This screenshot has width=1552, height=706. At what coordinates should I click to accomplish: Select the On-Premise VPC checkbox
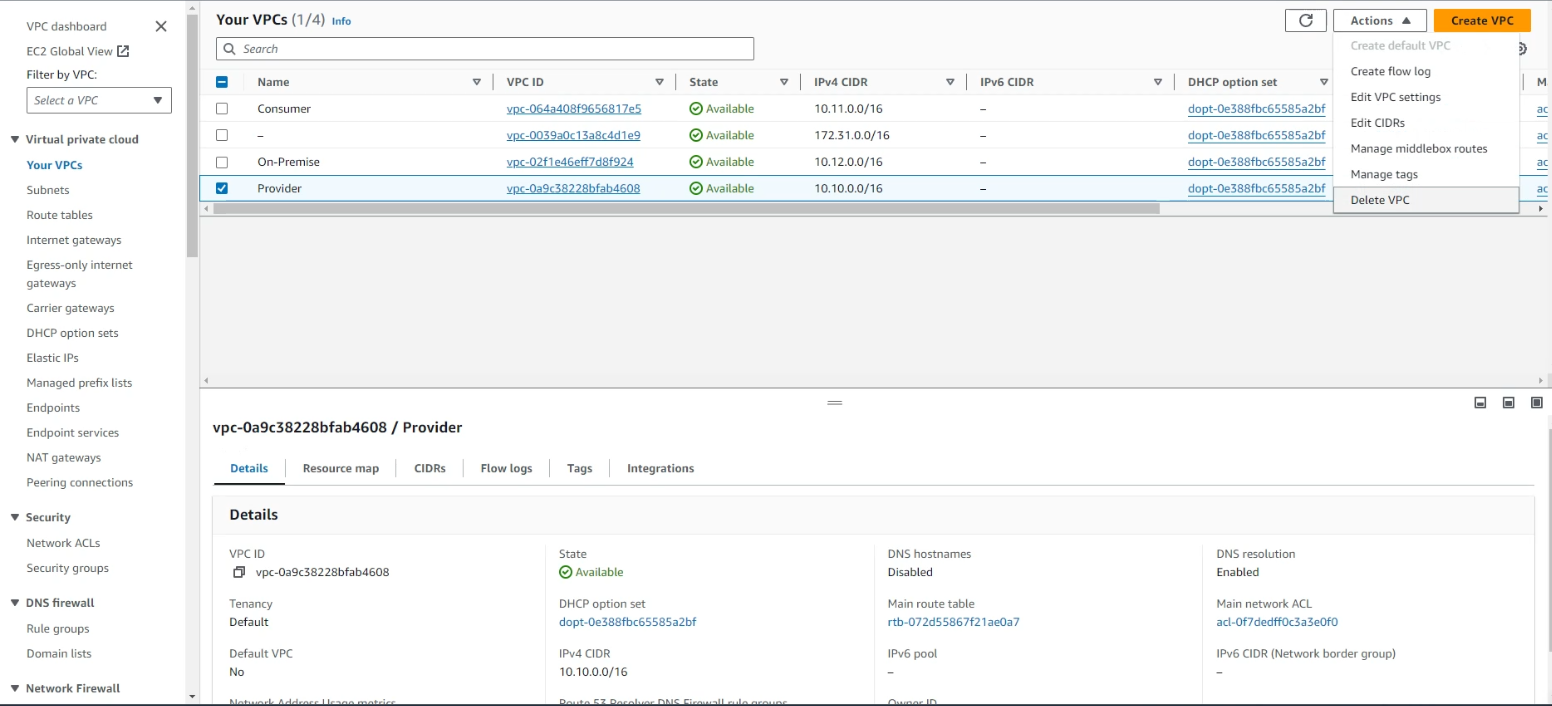(222, 162)
